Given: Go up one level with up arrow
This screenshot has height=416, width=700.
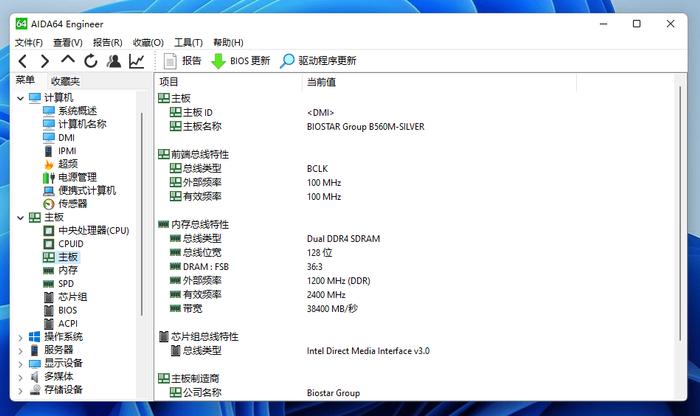Looking at the screenshot, I should (x=68, y=59).
